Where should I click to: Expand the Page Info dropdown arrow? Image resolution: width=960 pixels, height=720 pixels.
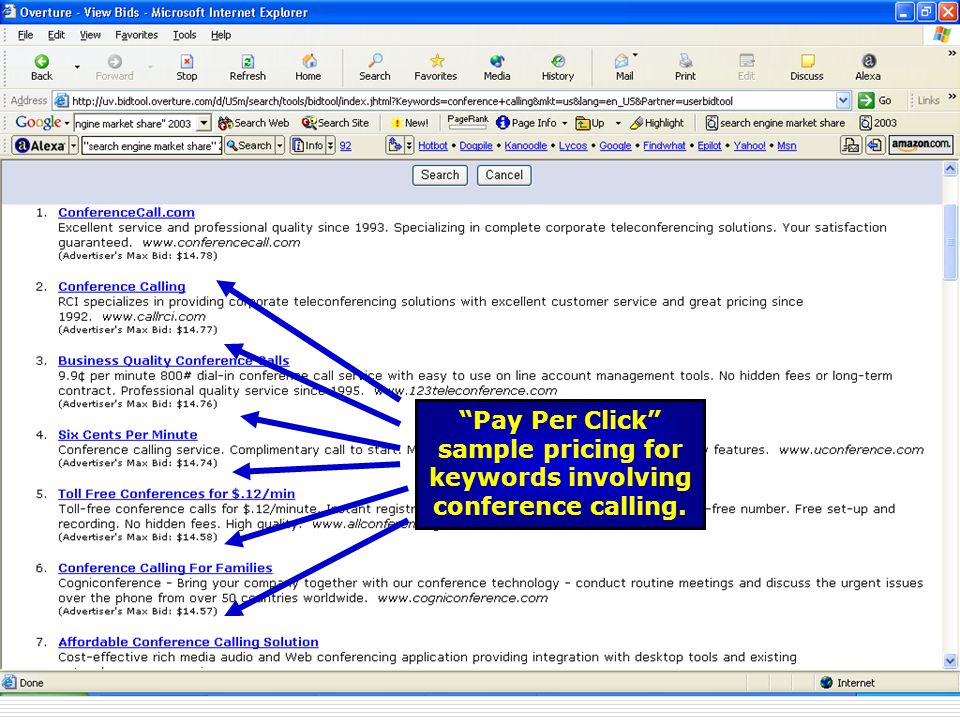point(564,123)
